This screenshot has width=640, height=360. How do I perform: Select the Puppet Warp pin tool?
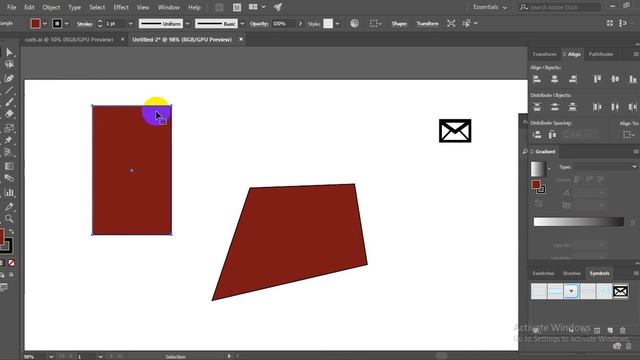click(9, 140)
